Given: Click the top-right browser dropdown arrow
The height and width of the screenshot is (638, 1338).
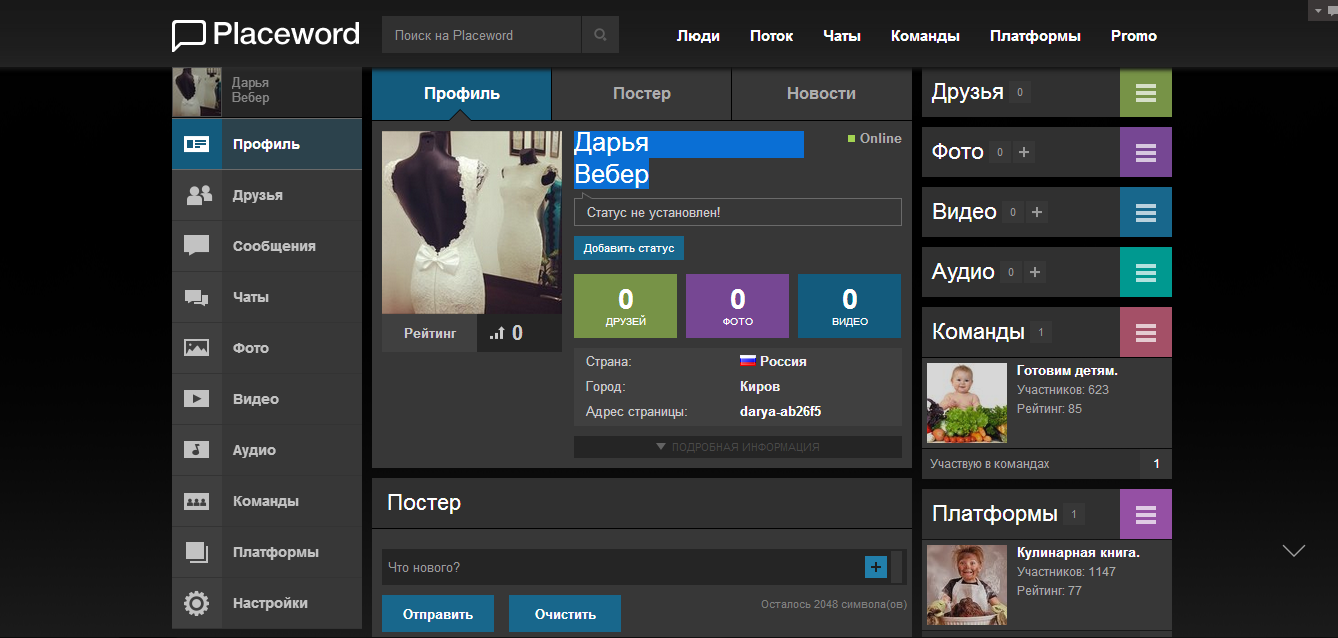Looking at the screenshot, I should (1318, 10).
